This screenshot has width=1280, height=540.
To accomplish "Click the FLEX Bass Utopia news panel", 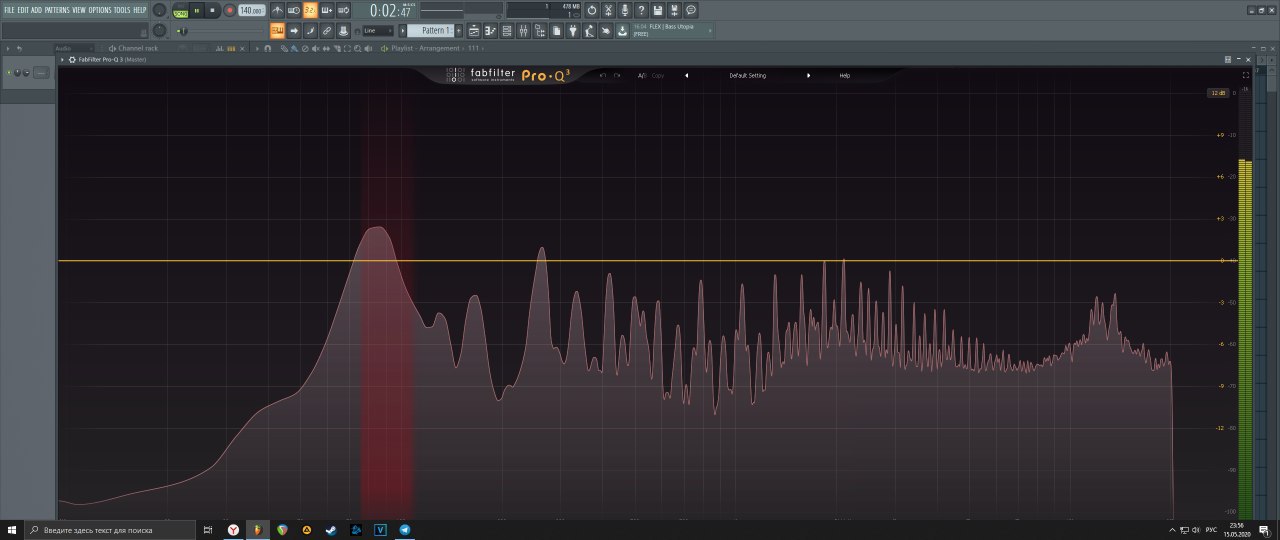I will [673, 31].
